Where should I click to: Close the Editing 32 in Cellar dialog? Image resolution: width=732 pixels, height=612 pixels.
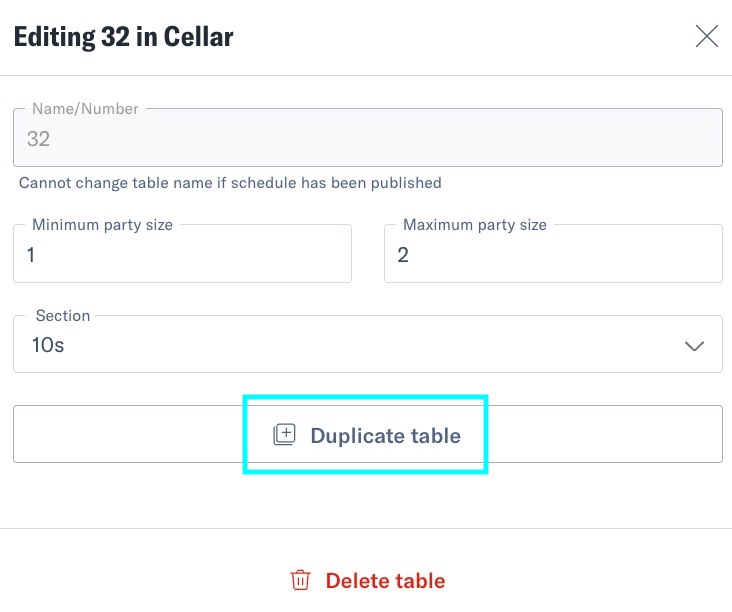tap(706, 36)
